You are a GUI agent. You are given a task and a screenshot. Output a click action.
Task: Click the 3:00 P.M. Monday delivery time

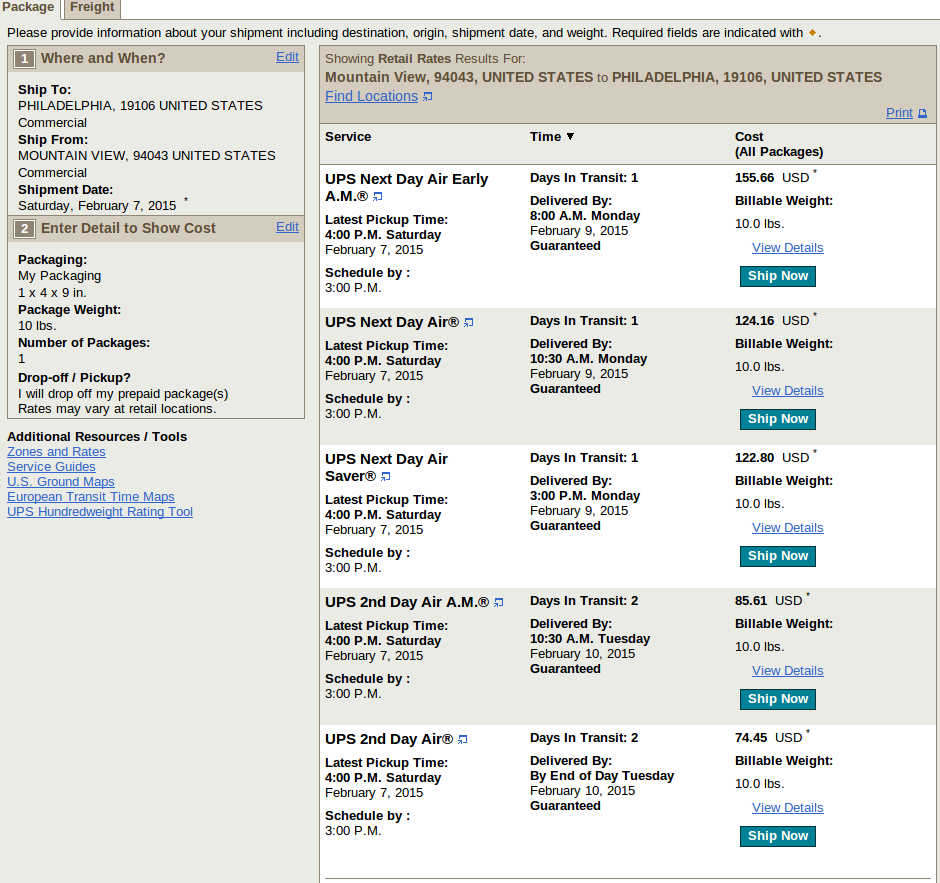(x=585, y=496)
